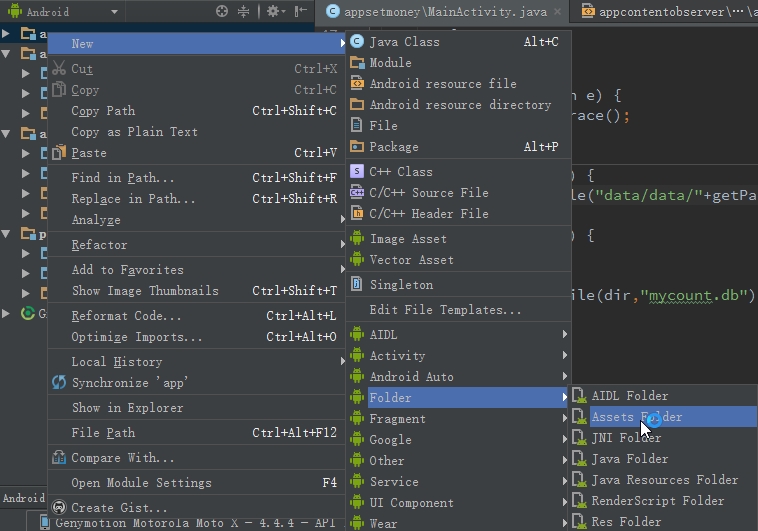The image size is (758, 531).
Task: Open the UI Component submenu
Action: coord(458,502)
